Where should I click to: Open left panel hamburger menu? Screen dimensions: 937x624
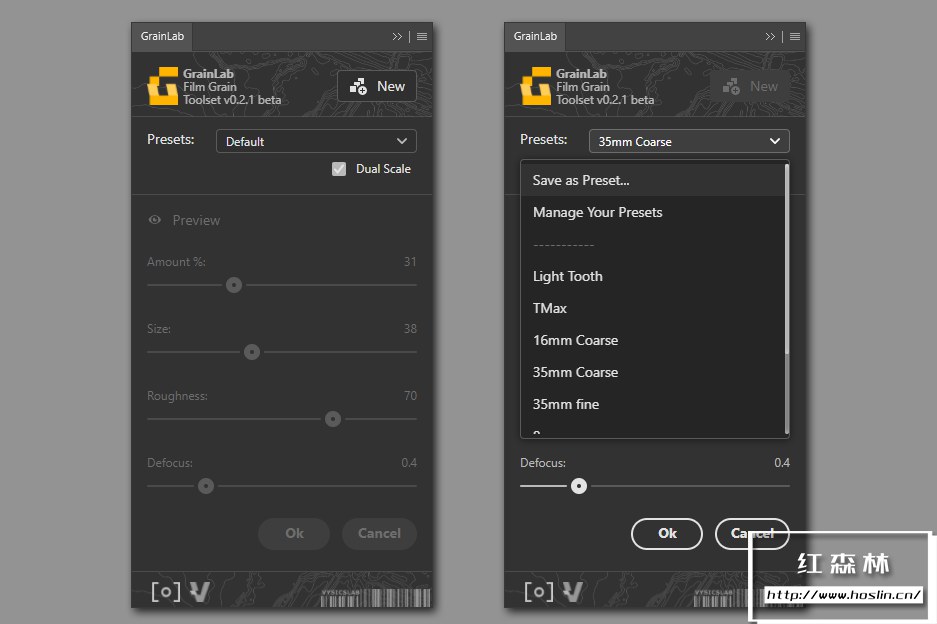click(x=422, y=36)
